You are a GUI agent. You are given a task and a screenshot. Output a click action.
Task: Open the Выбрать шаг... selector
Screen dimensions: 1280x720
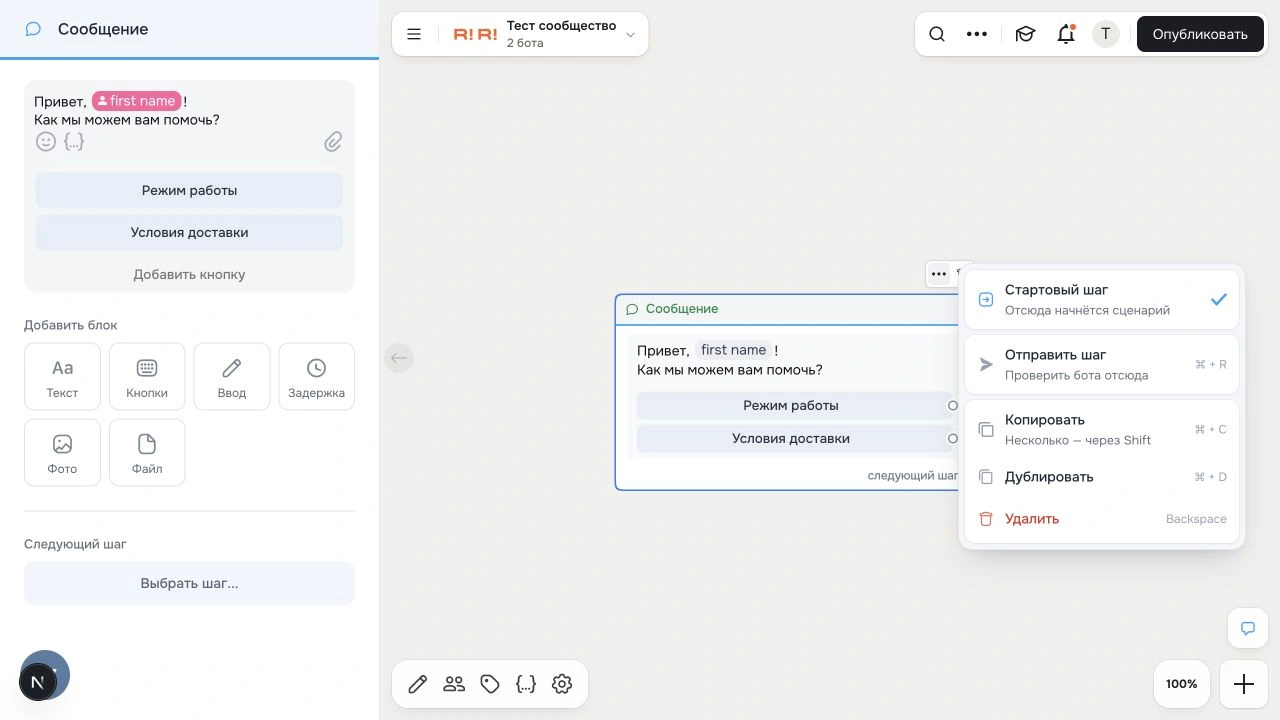[x=189, y=583]
